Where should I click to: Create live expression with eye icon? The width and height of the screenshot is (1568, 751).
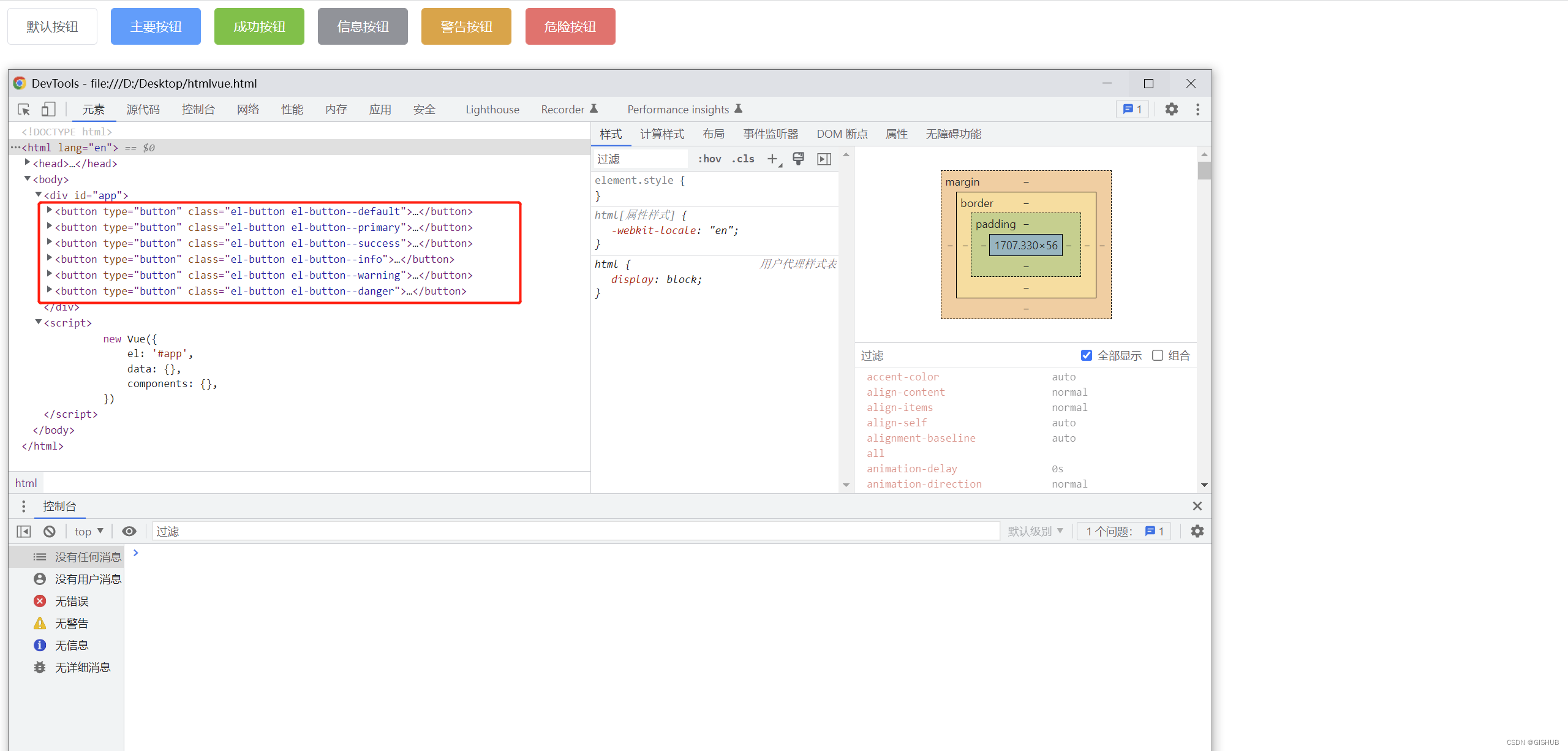[x=129, y=531]
